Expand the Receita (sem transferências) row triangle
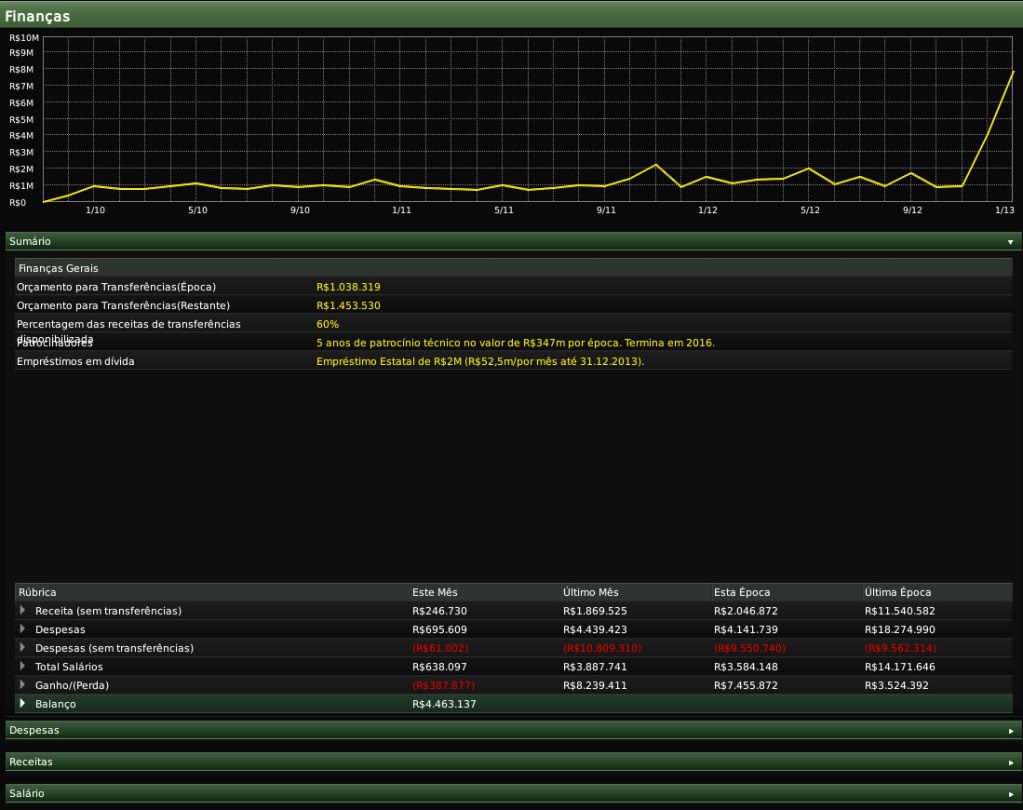Viewport: 1023px width, 810px height. coord(23,610)
